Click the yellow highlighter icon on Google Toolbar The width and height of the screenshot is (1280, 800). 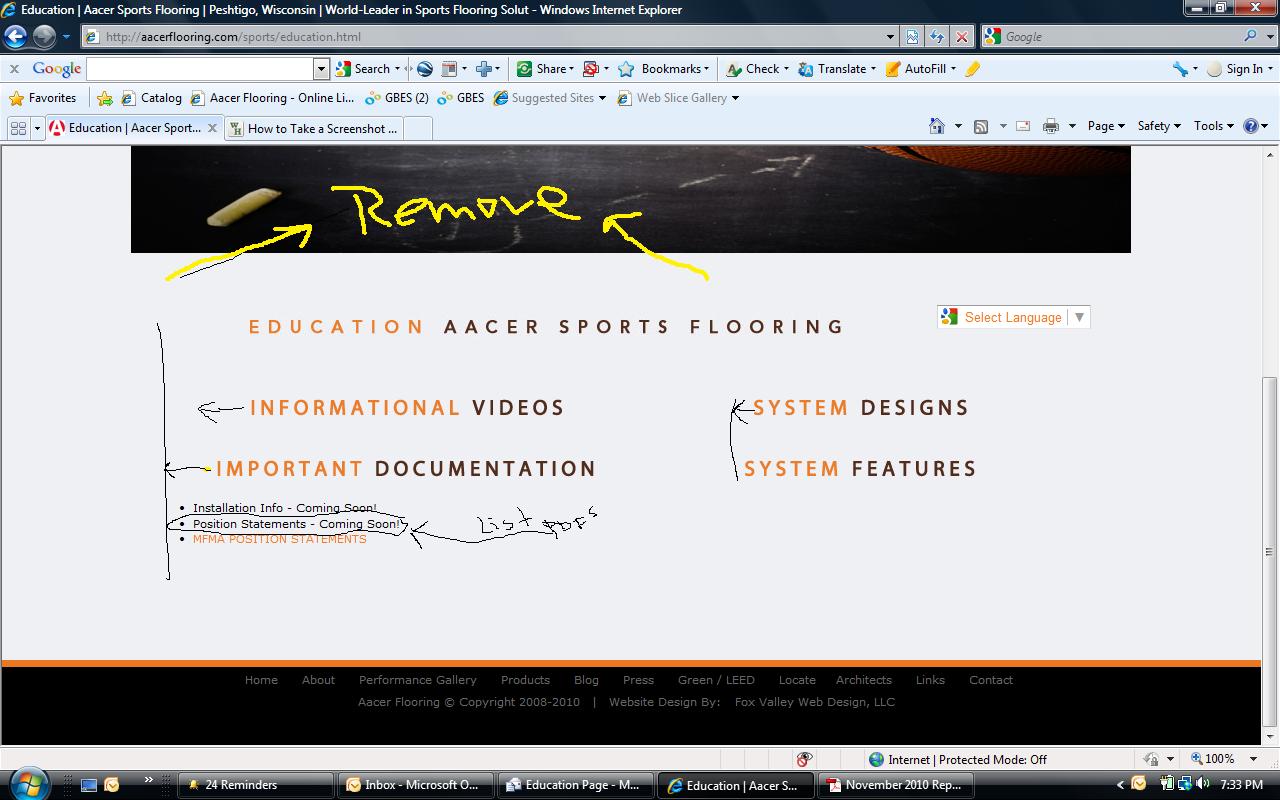click(x=972, y=69)
